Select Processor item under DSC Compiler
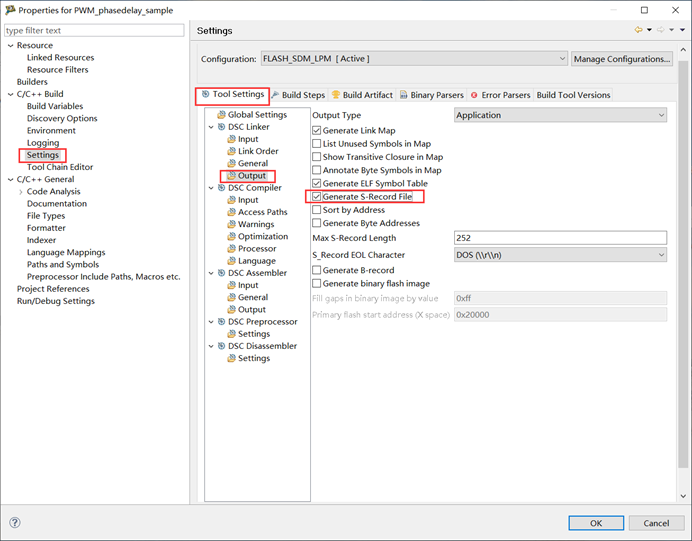Screen dimensions: 692x541 (257, 249)
